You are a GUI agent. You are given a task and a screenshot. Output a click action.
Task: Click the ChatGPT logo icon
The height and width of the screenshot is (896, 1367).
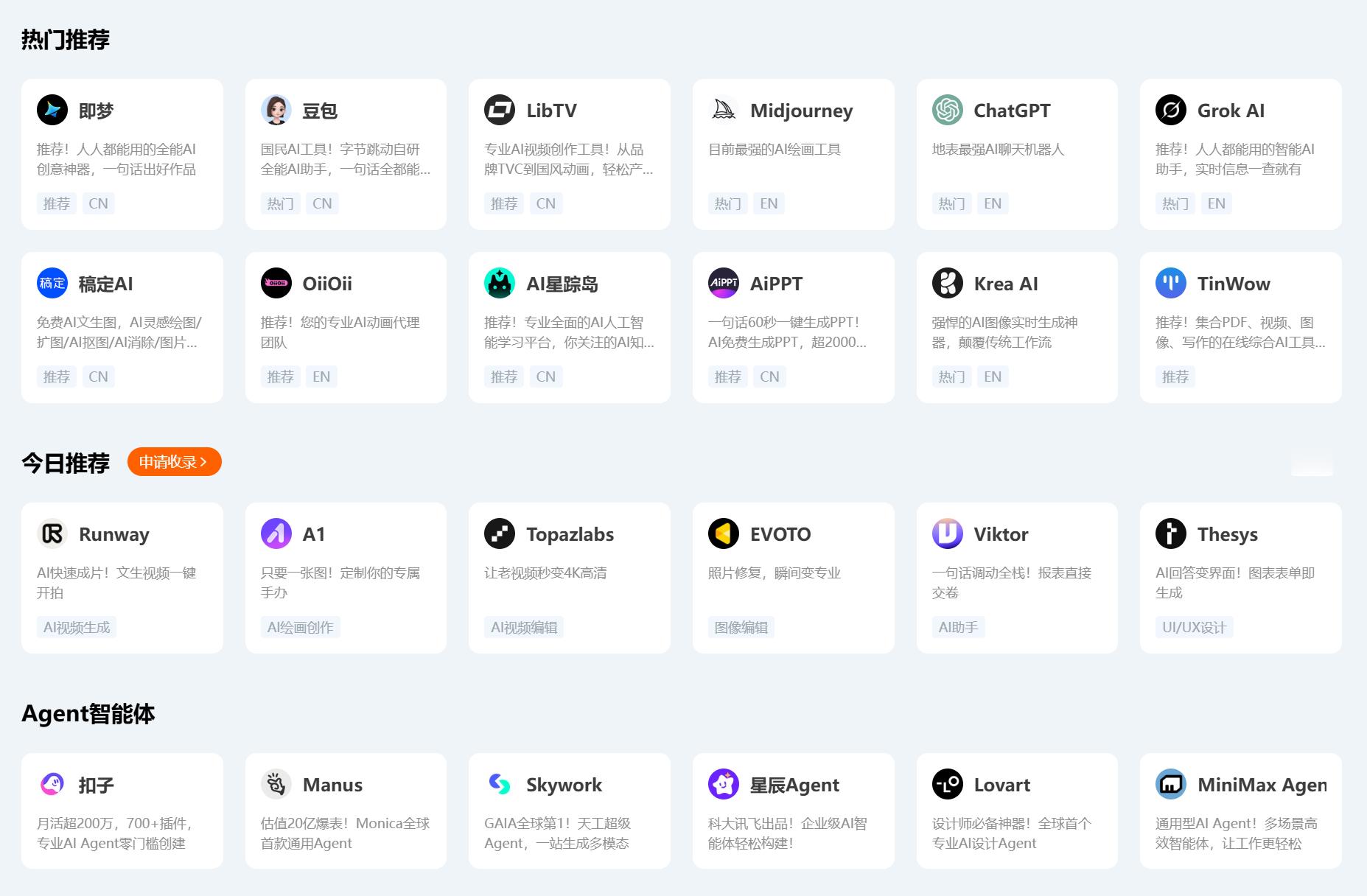(948, 110)
